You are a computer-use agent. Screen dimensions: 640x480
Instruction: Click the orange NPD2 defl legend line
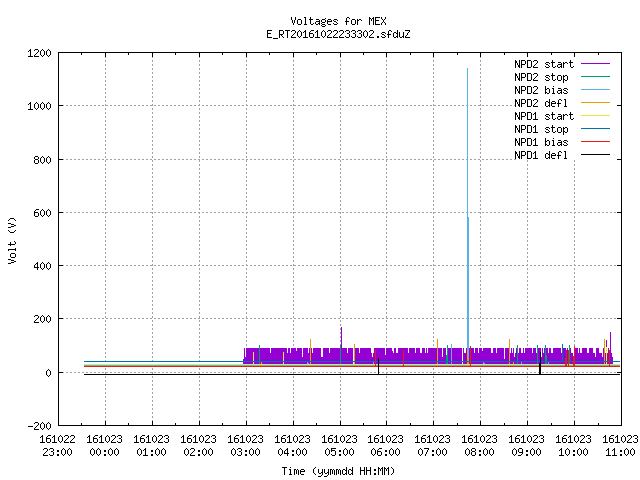click(x=596, y=102)
